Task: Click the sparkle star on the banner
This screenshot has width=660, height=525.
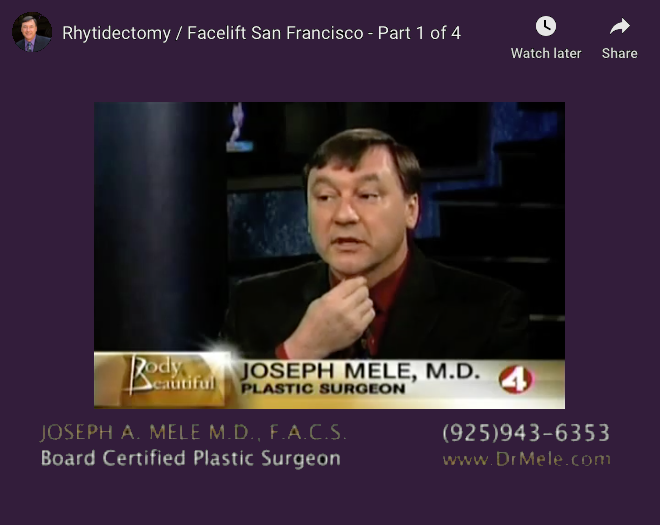Action: click(x=222, y=350)
